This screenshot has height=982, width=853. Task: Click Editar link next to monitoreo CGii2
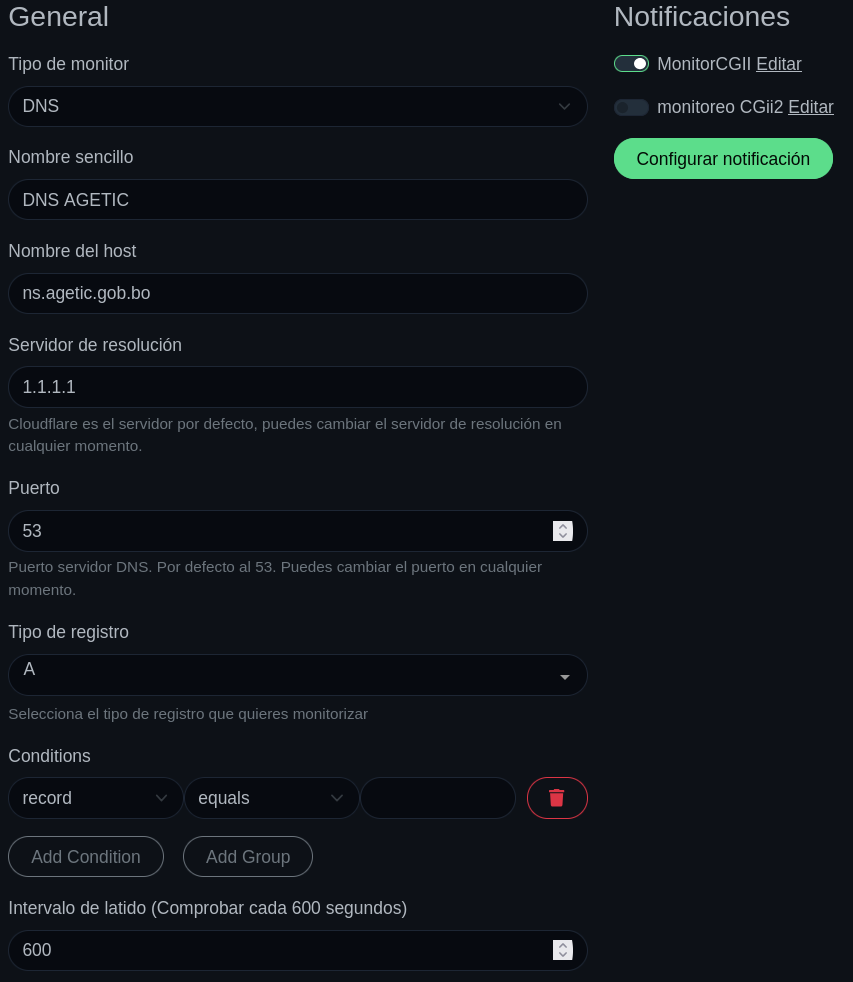pos(810,107)
